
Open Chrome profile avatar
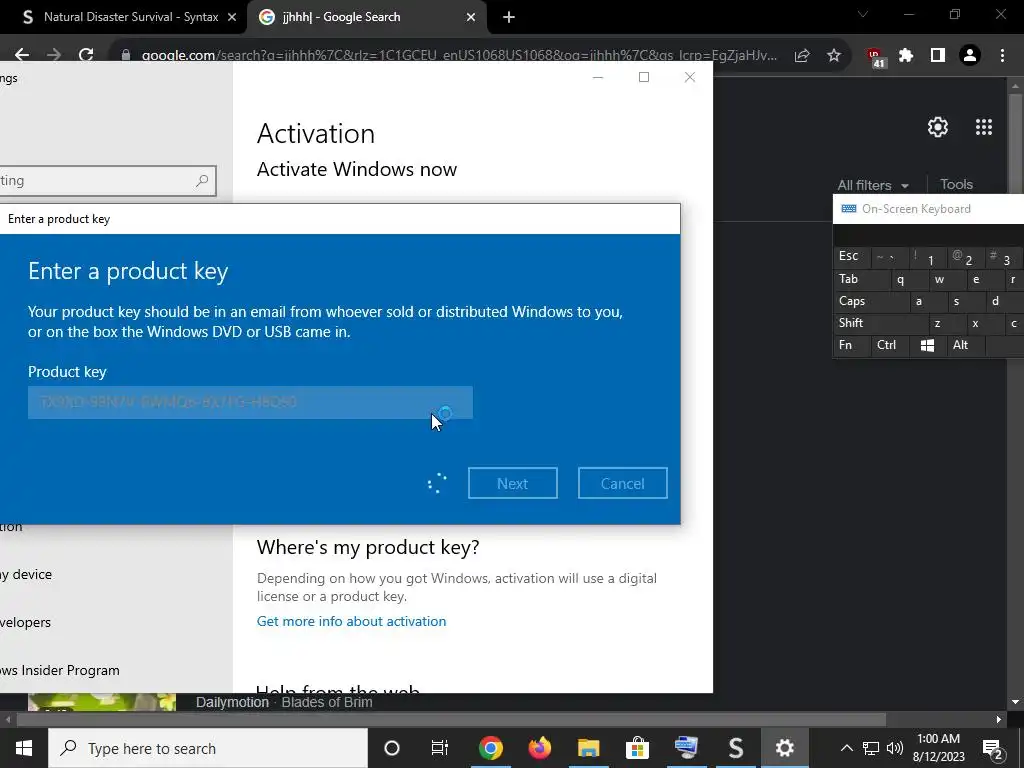[970, 56]
